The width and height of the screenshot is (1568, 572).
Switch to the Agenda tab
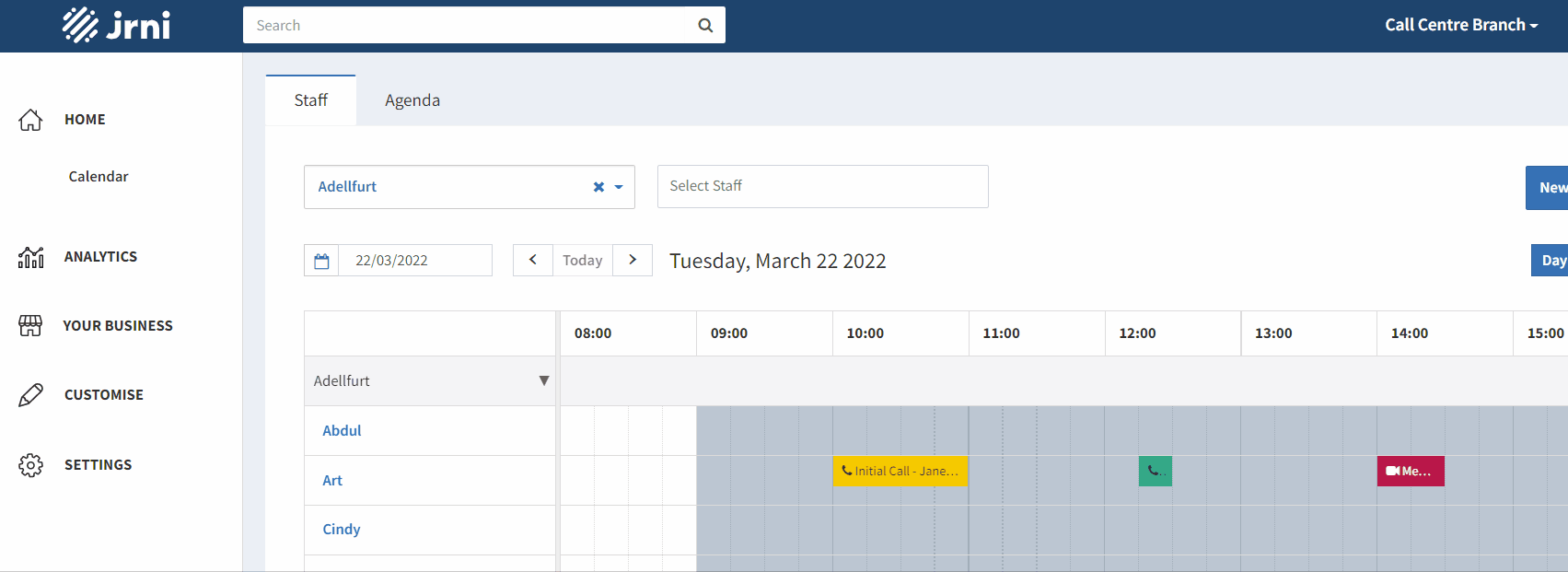pos(412,100)
